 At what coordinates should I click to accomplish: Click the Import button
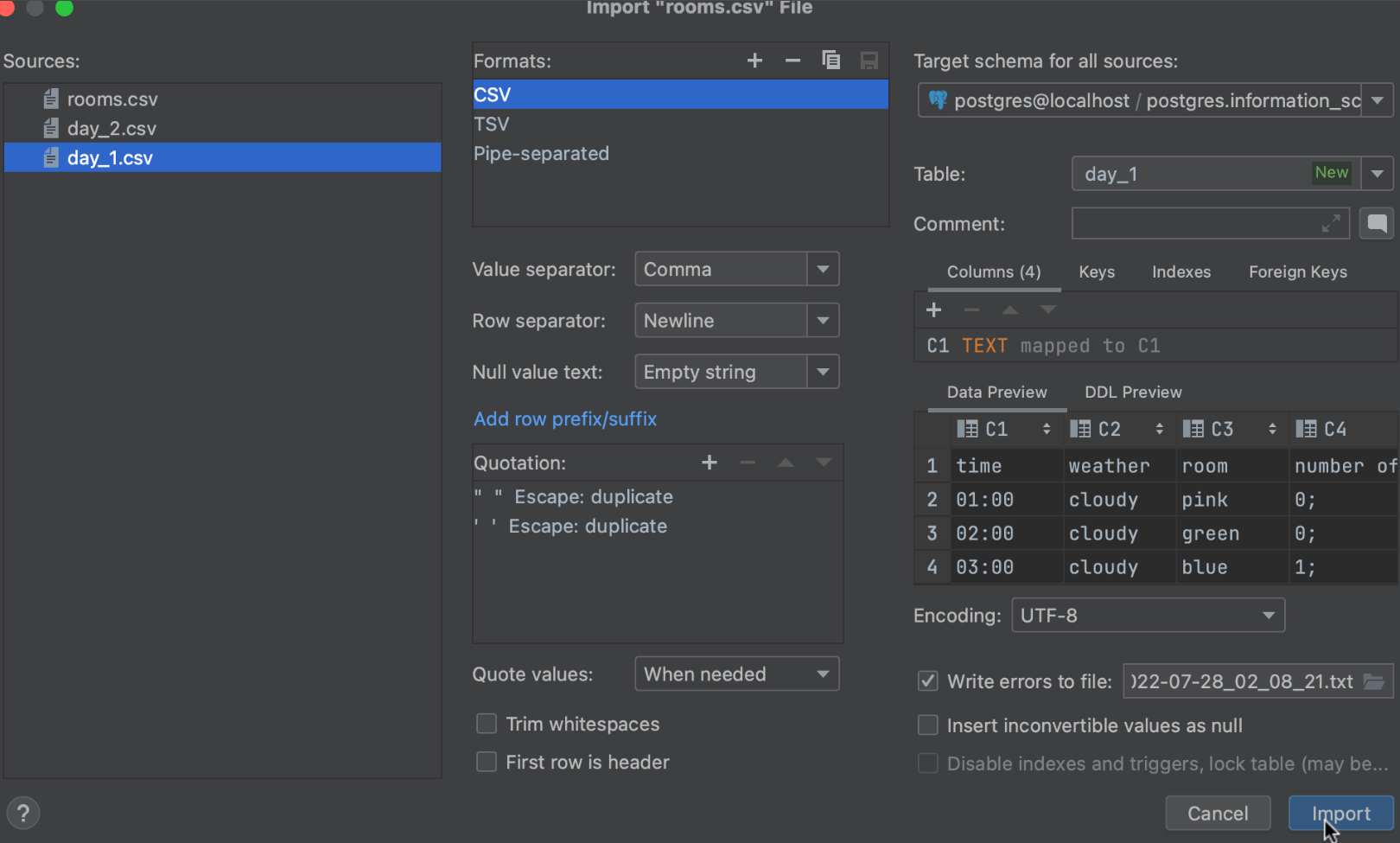(1340, 814)
